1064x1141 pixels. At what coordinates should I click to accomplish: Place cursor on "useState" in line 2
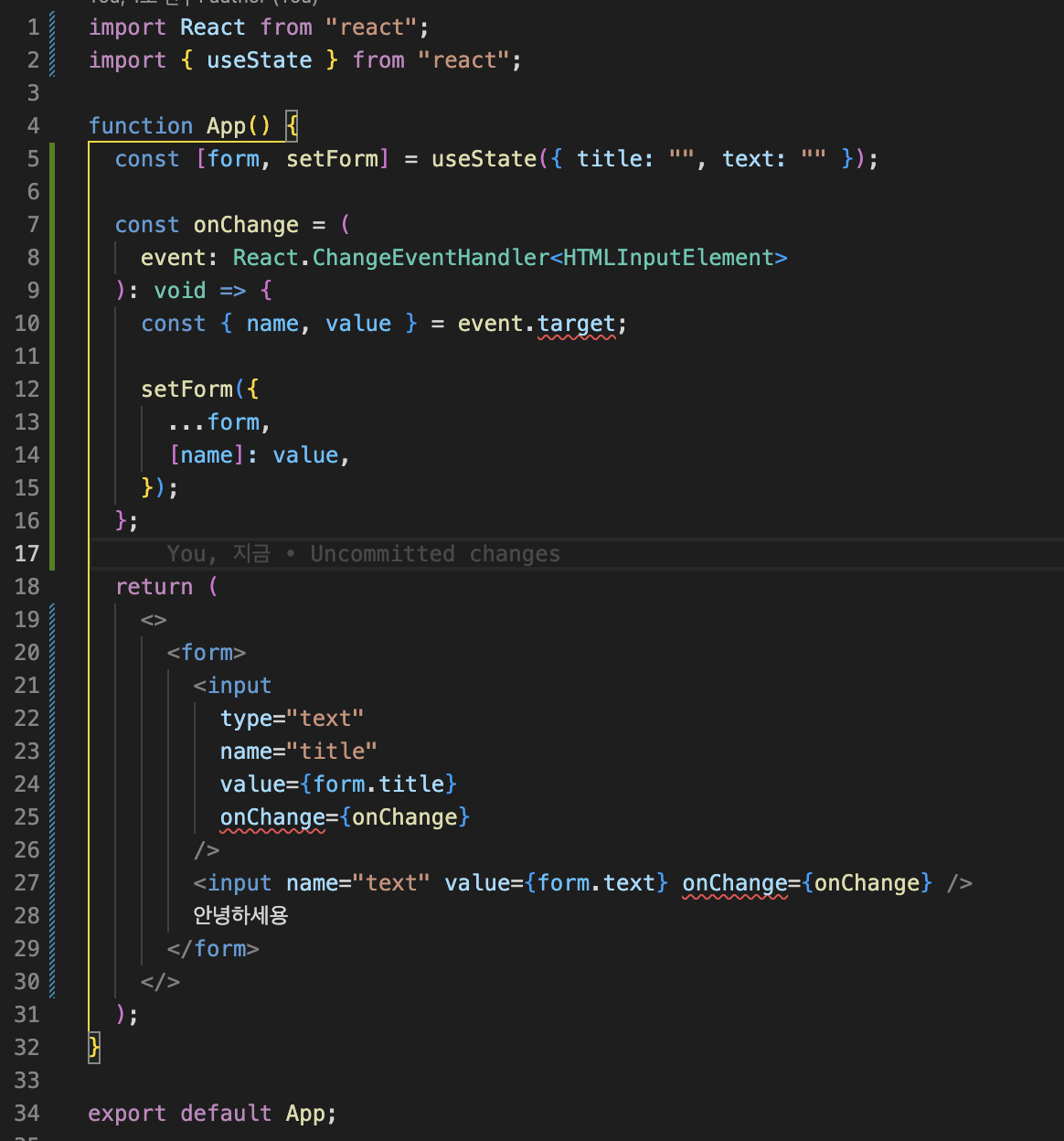259,59
